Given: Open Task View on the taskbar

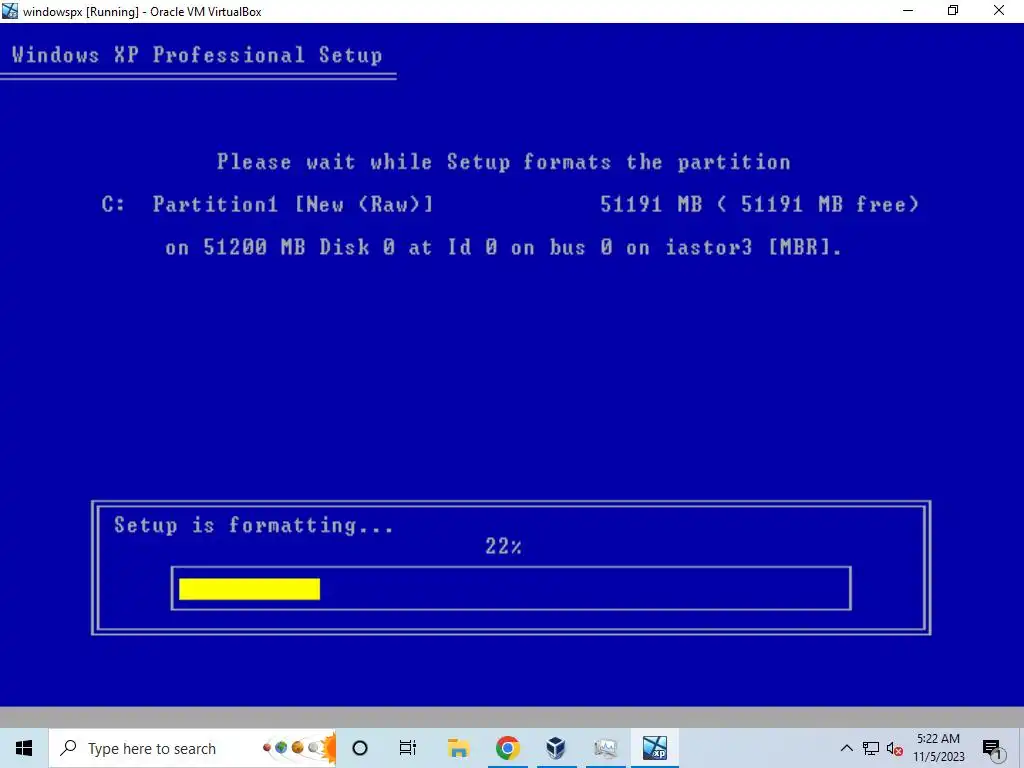Looking at the screenshot, I should tap(408, 748).
